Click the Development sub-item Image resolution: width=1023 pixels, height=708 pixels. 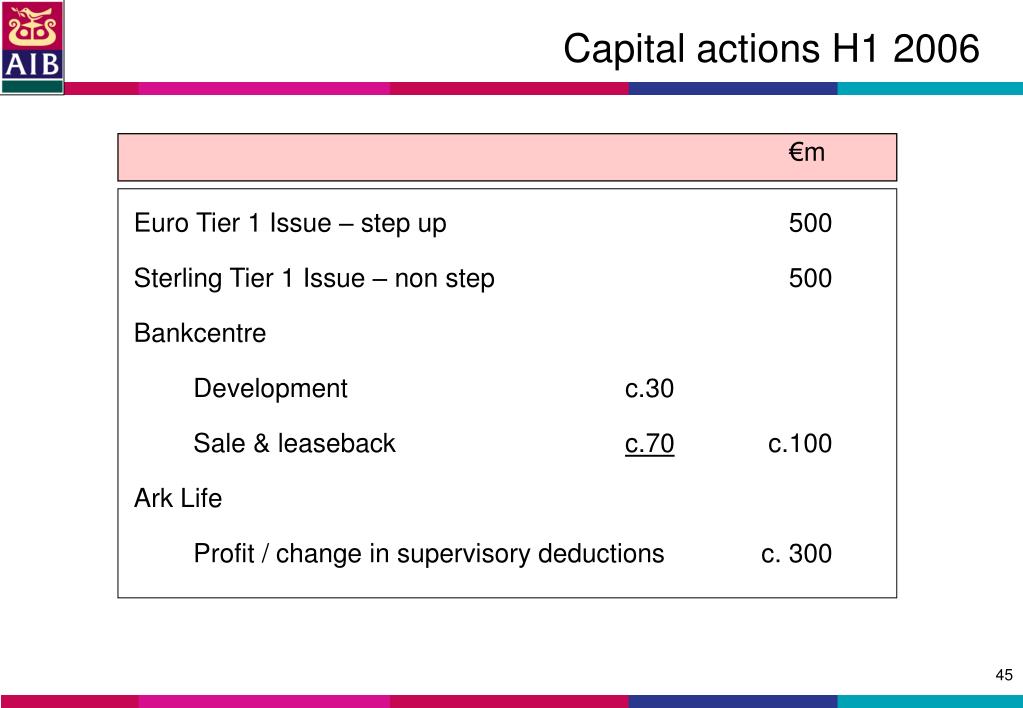(271, 389)
